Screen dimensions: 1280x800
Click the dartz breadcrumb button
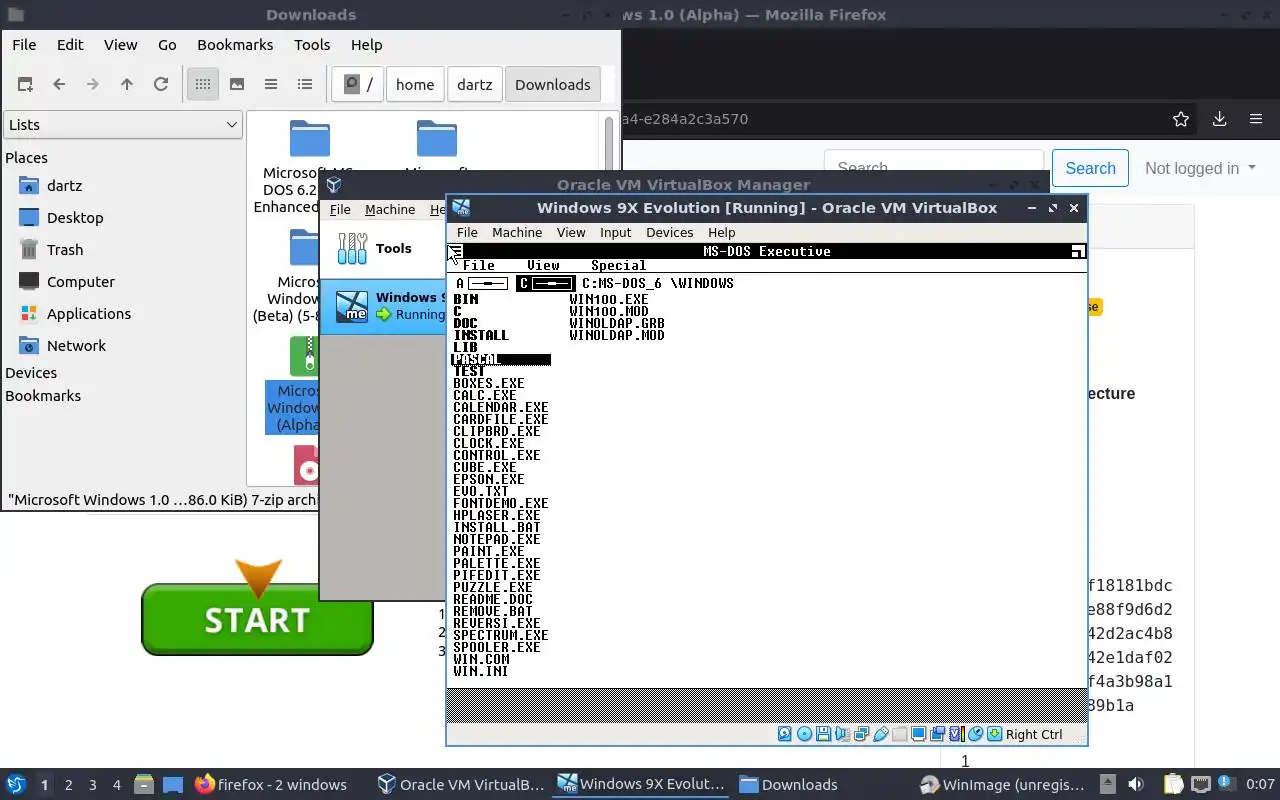pyautogui.click(x=475, y=84)
